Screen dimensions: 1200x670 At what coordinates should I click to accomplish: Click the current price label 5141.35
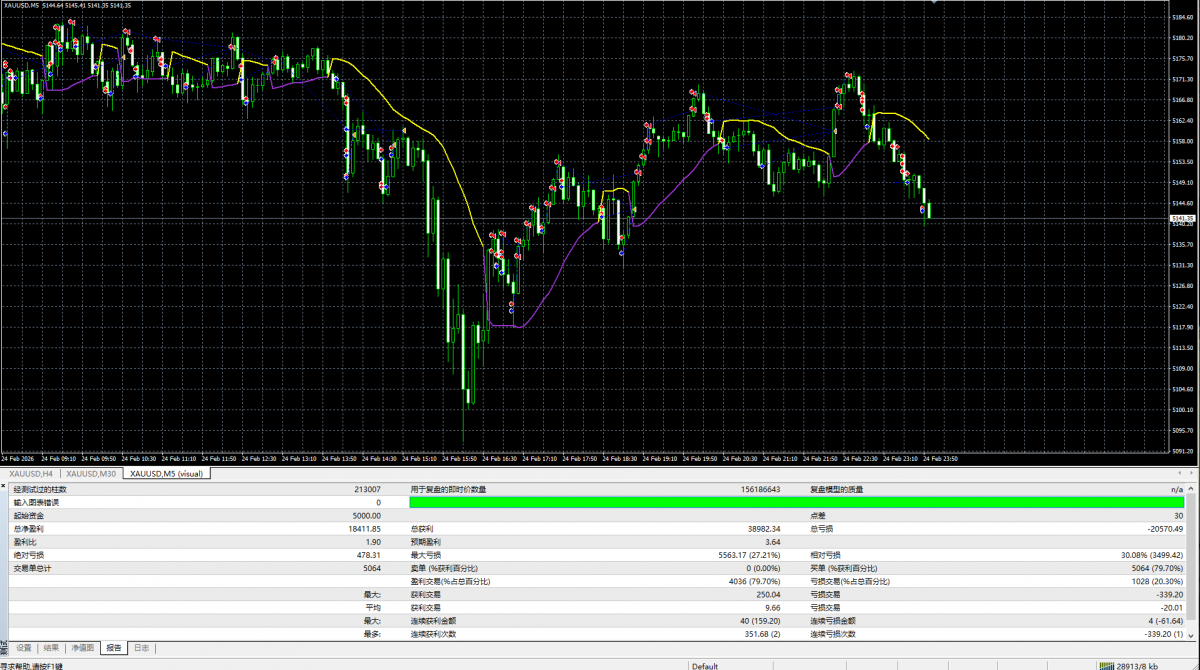1183,217
